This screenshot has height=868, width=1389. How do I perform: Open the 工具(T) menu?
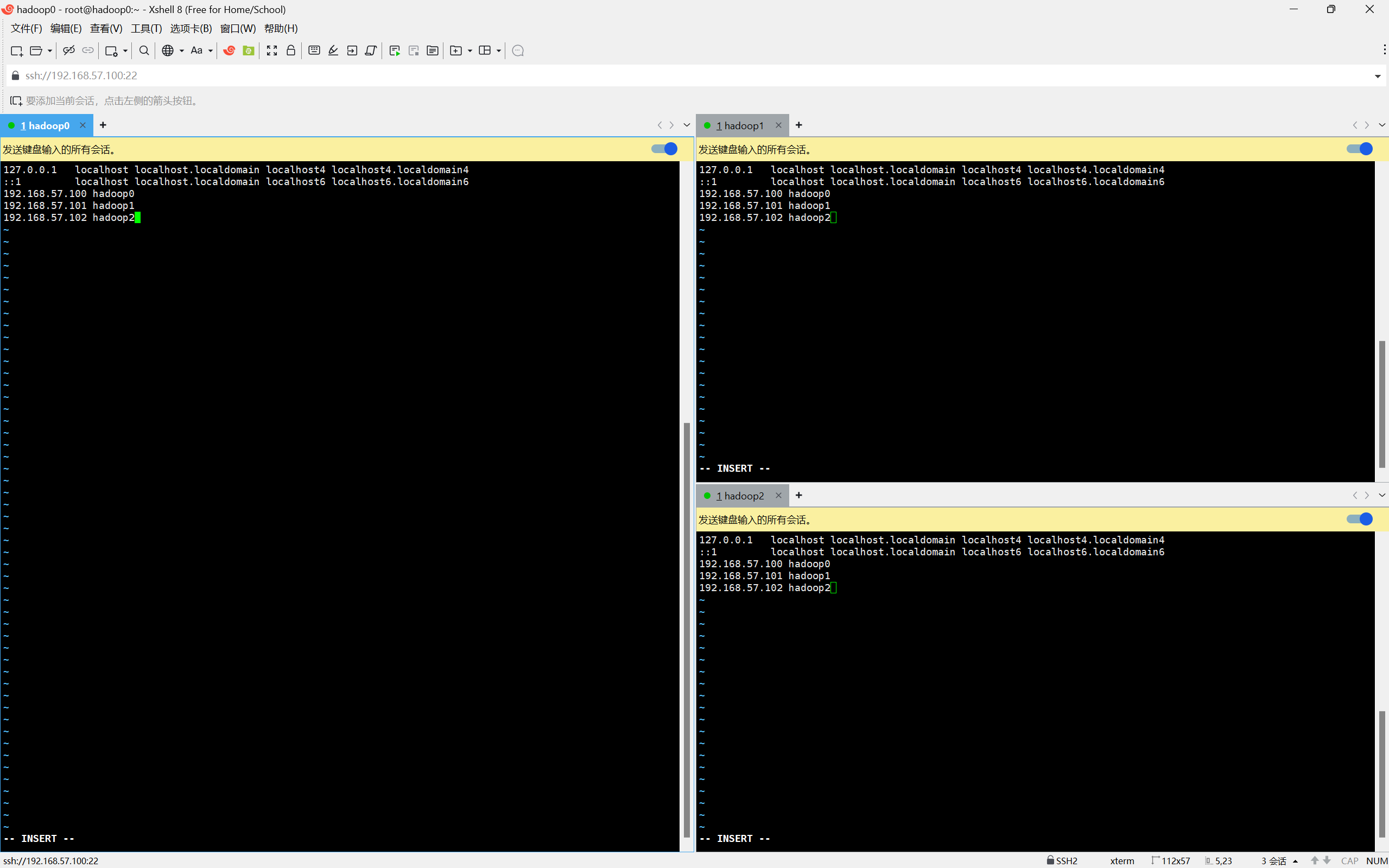click(x=146, y=29)
